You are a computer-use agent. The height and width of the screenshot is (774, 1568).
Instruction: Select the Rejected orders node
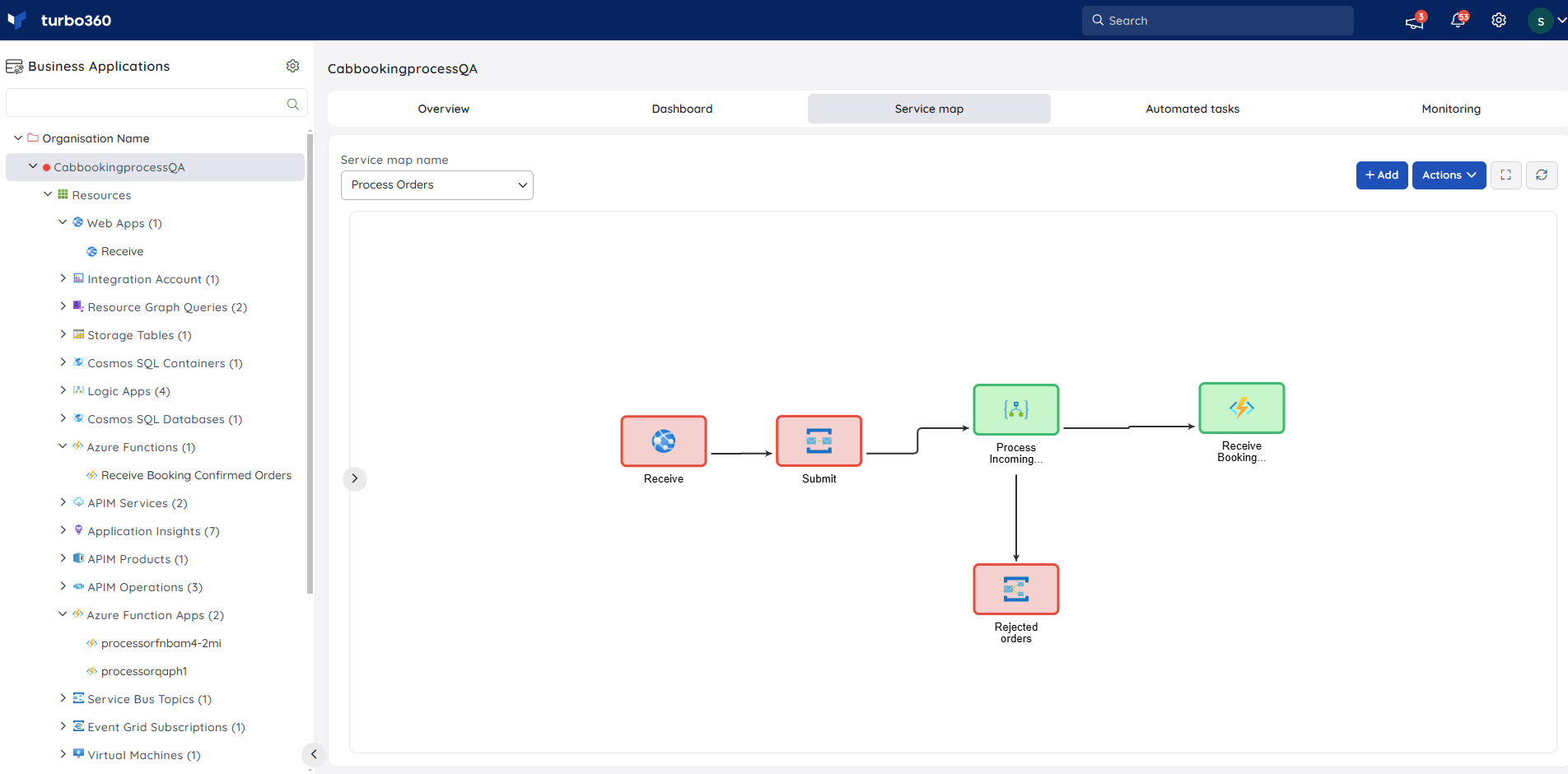tap(1016, 589)
